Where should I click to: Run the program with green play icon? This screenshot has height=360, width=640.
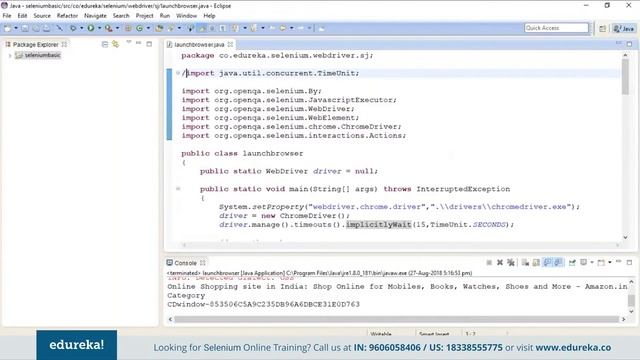(91, 28)
